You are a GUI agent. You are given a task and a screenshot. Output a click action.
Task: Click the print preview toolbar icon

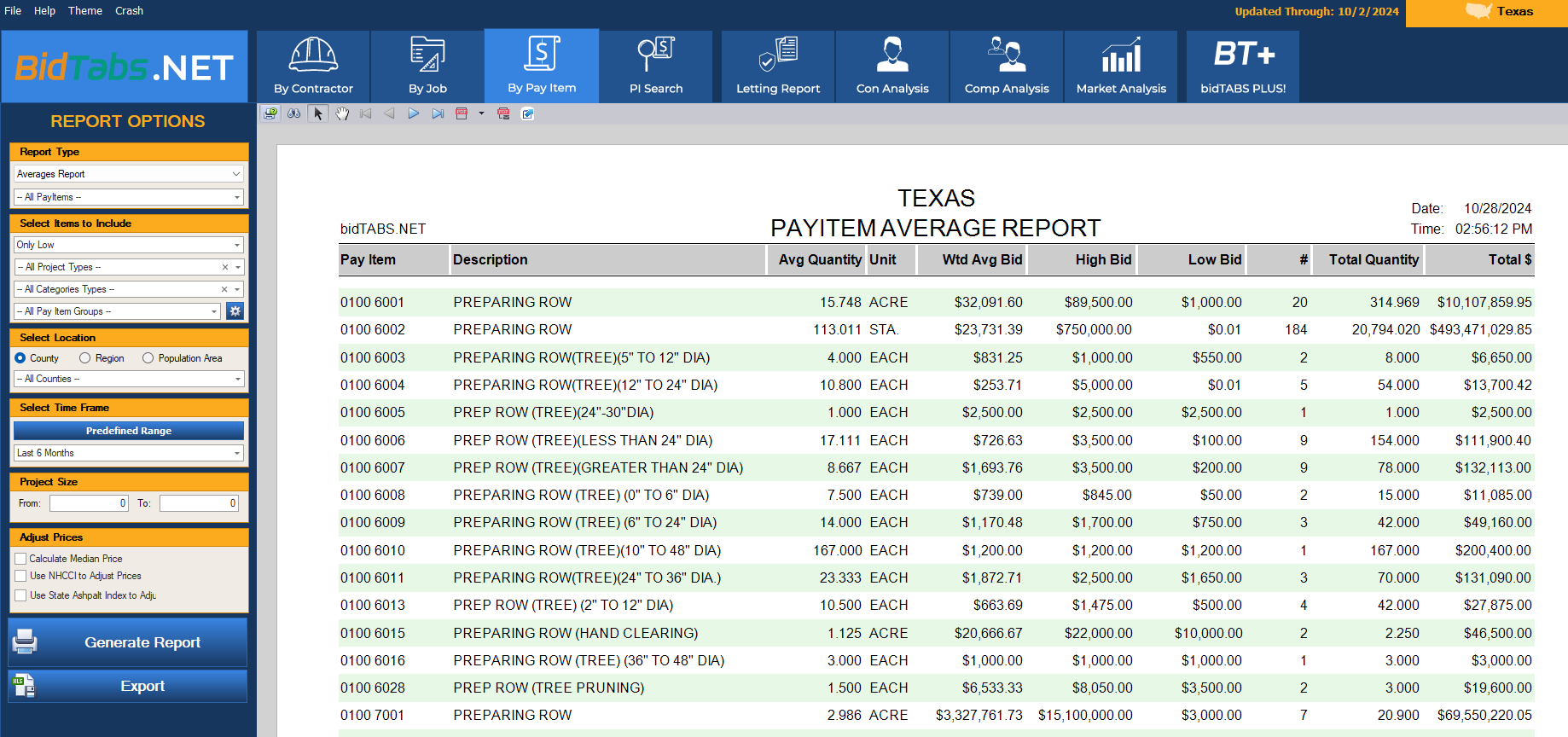[x=270, y=113]
